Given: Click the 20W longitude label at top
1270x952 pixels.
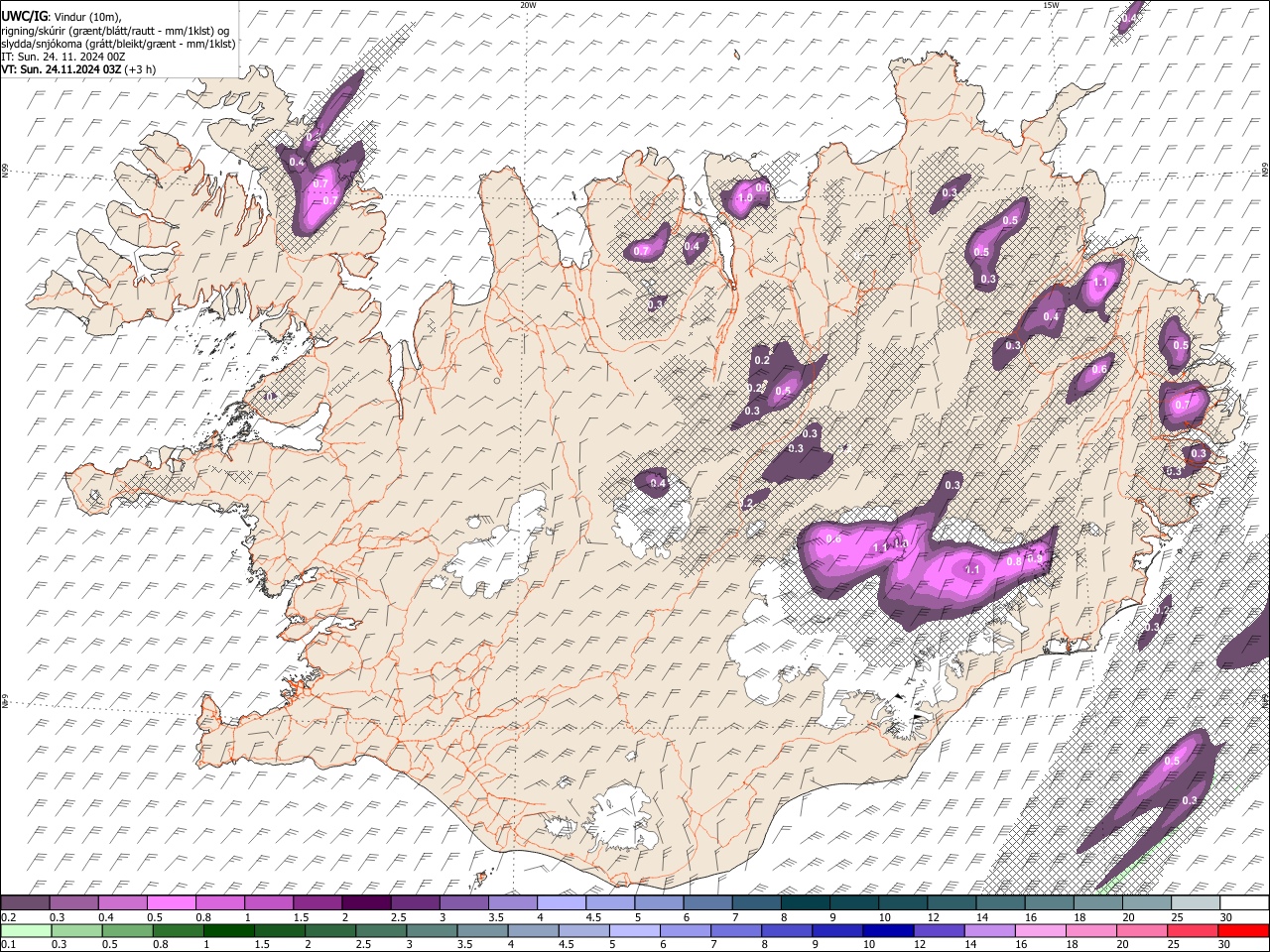Looking at the screenshot, I should point(528,5).
